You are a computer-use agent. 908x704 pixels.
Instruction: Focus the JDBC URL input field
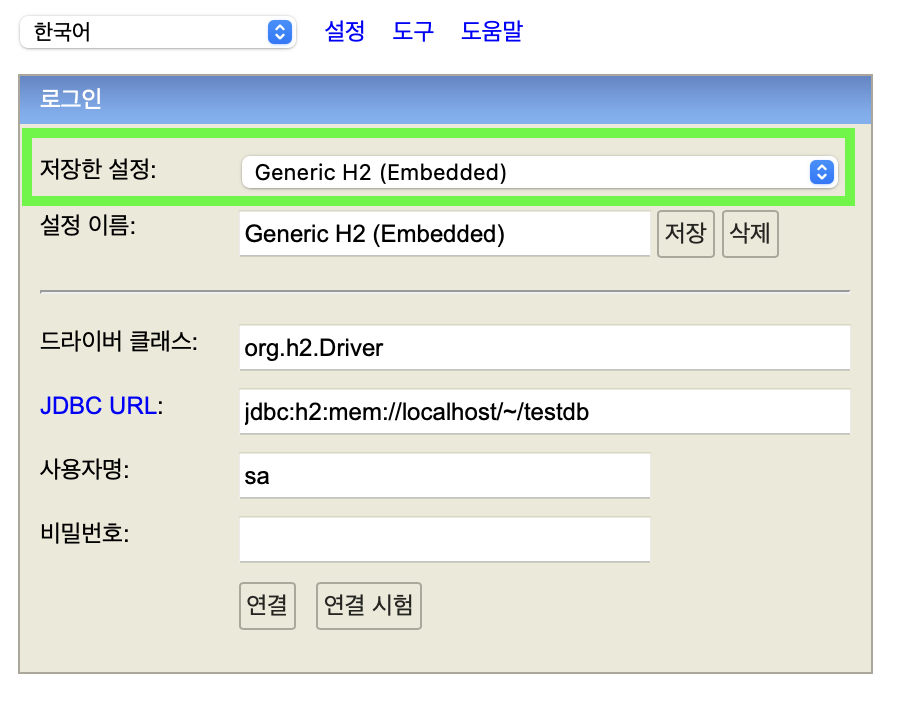pyautogui.click(x=544, y=412)
